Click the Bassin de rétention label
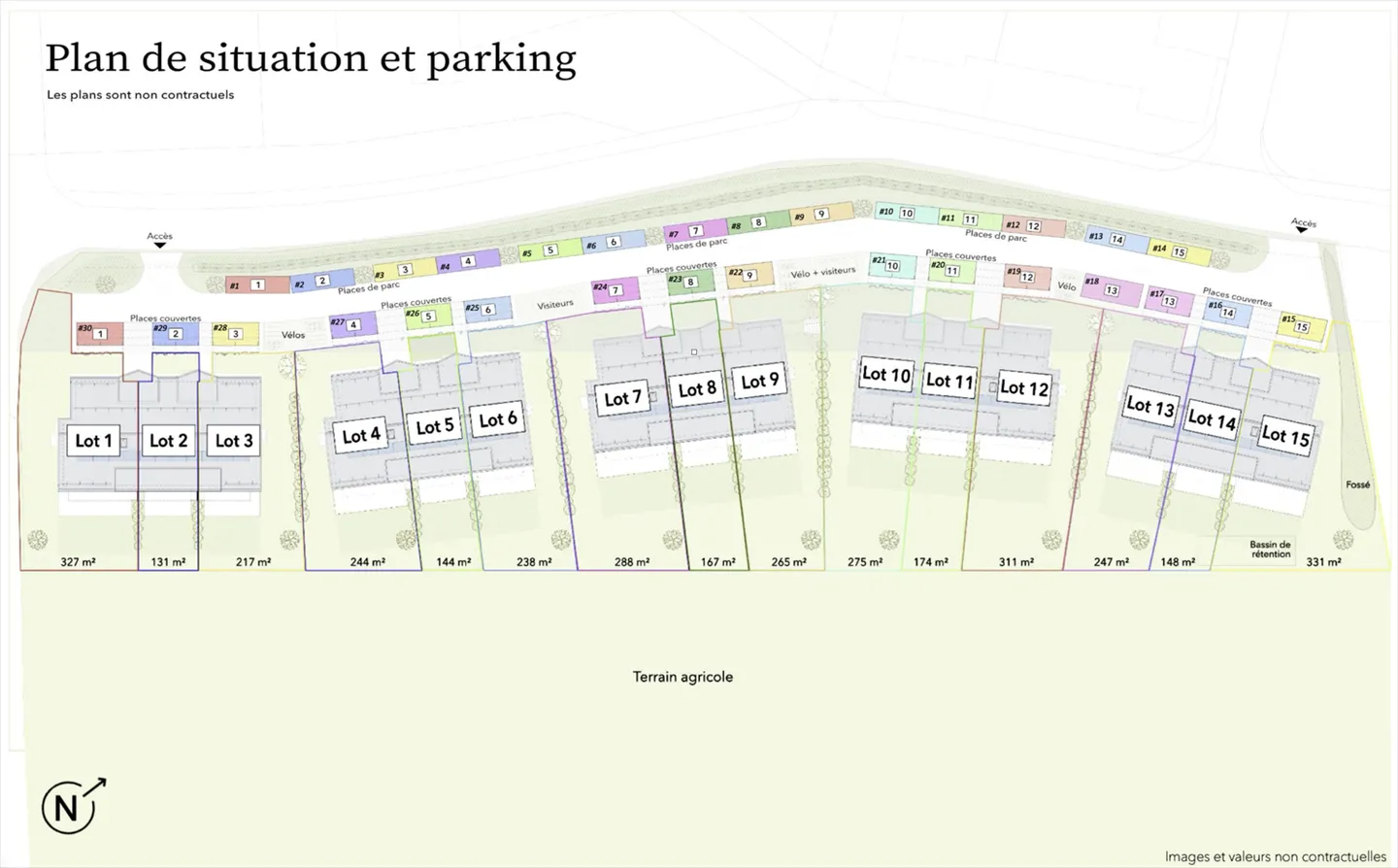The height and width of the screenshot is (868, 1398). pos(1270,550)
